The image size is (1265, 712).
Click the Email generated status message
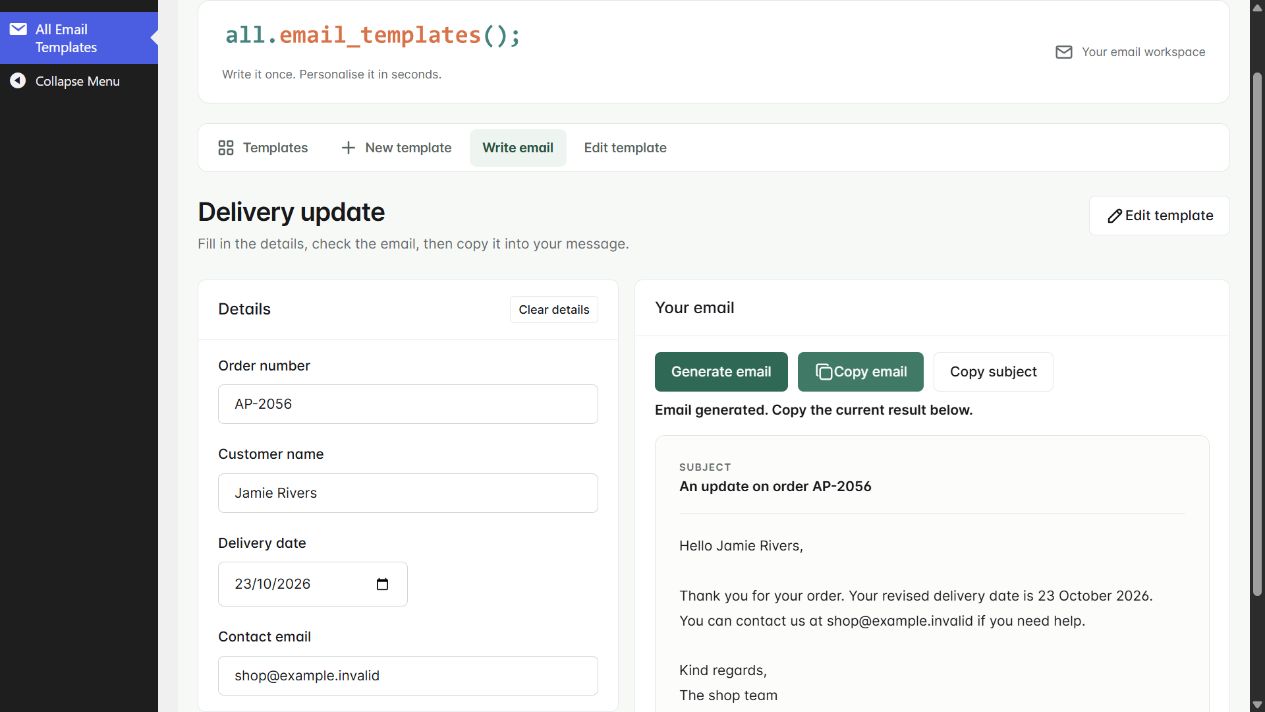[x=814, y=410]
